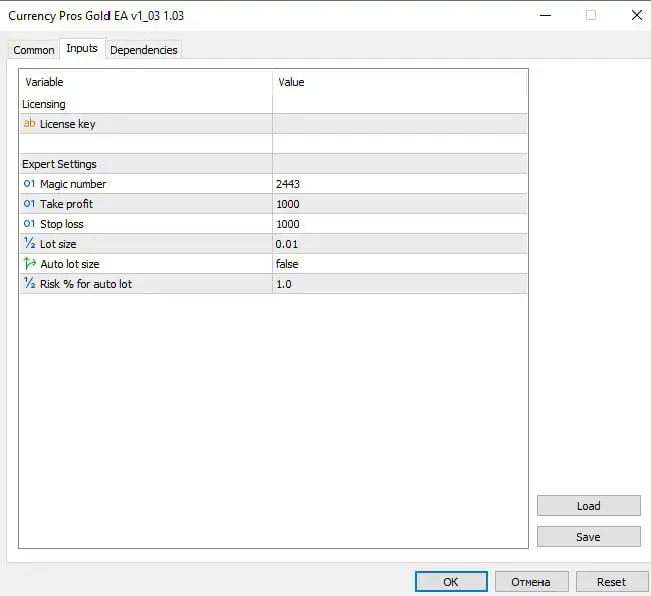This screenshot has width=651, height=596.
Task: Click the integer icon next to Stop loss
Action: (x=29, y=224)
